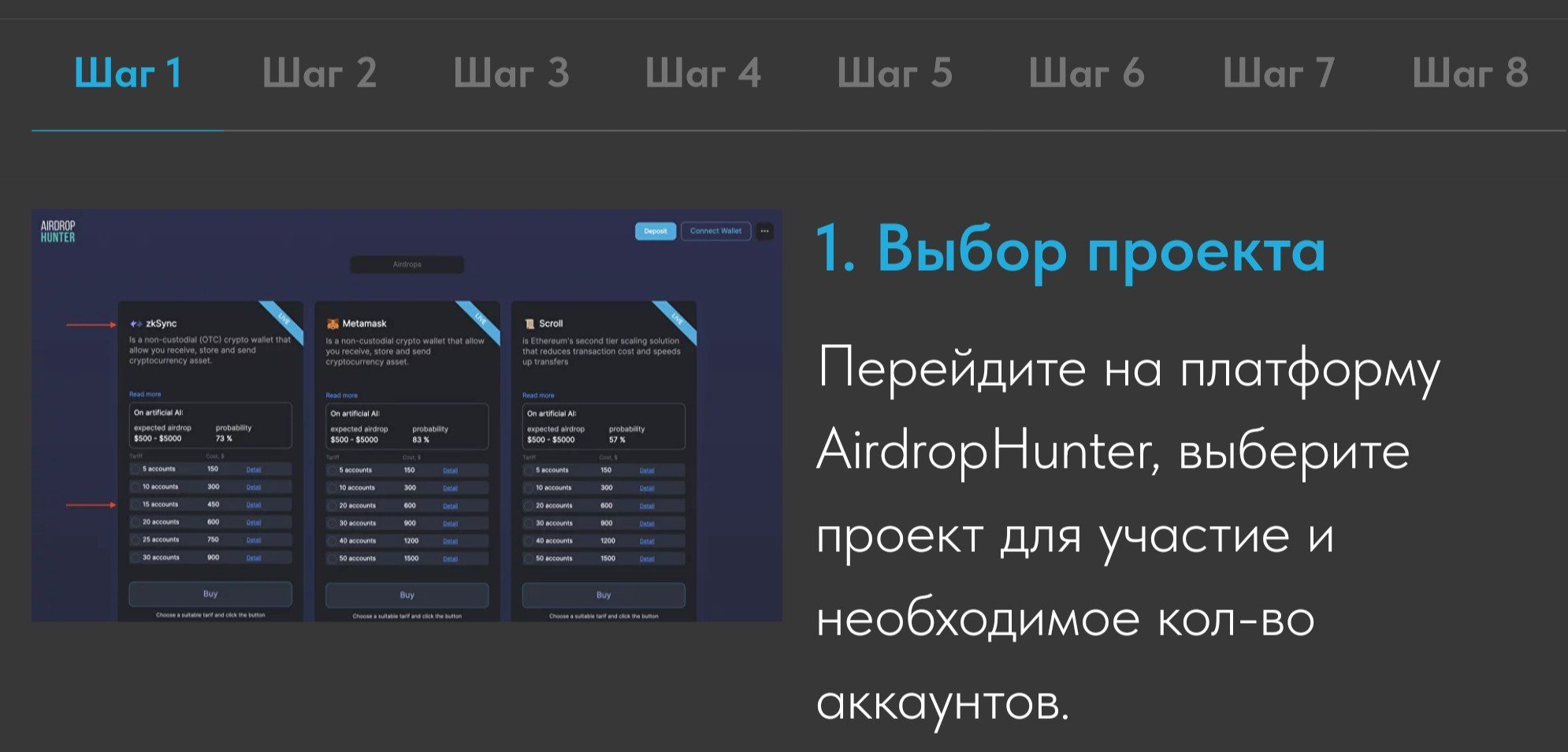Select zkSync 15 accounts radio button

pyautogui.click(x=136, y=505)
